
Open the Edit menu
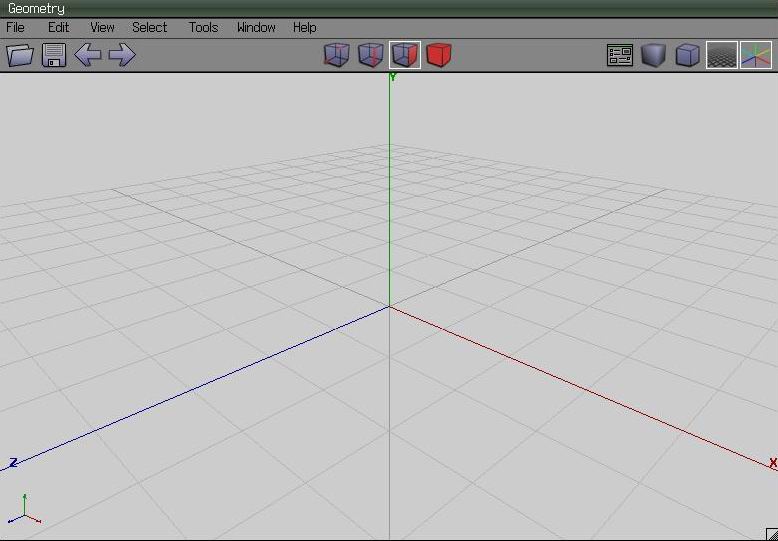pos(59,27)
